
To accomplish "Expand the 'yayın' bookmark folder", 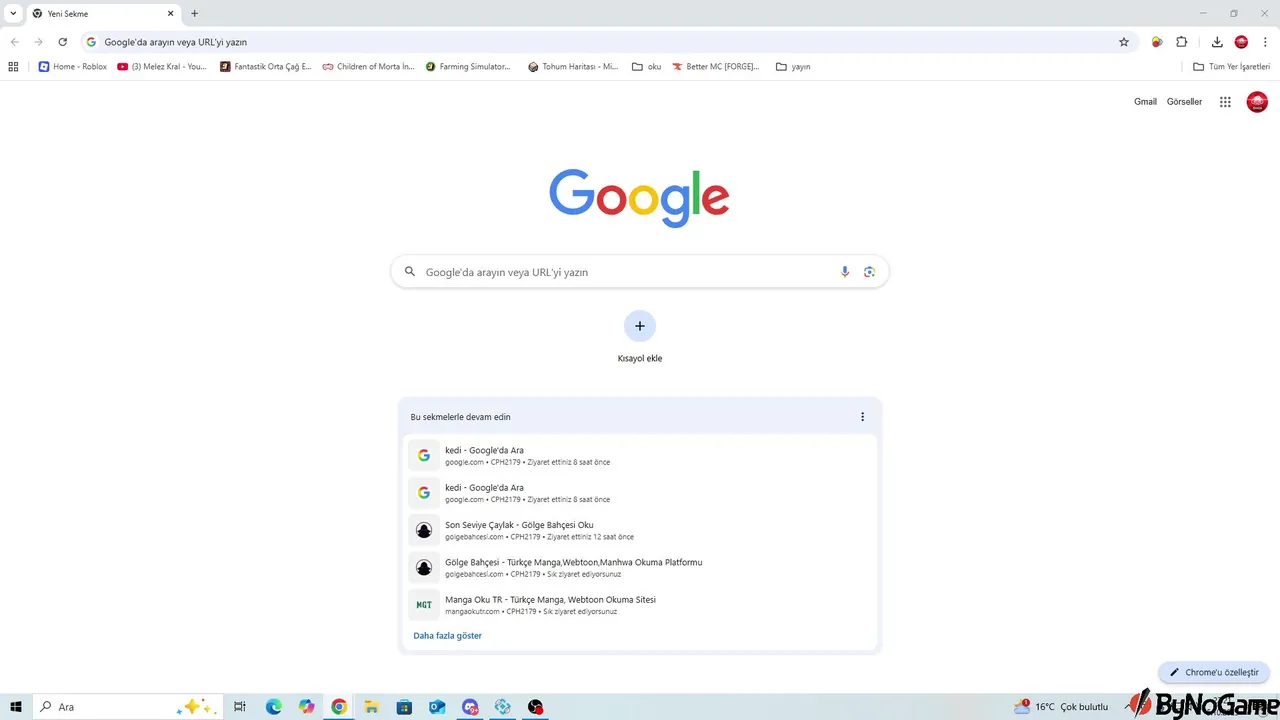I will coord(793,67).
